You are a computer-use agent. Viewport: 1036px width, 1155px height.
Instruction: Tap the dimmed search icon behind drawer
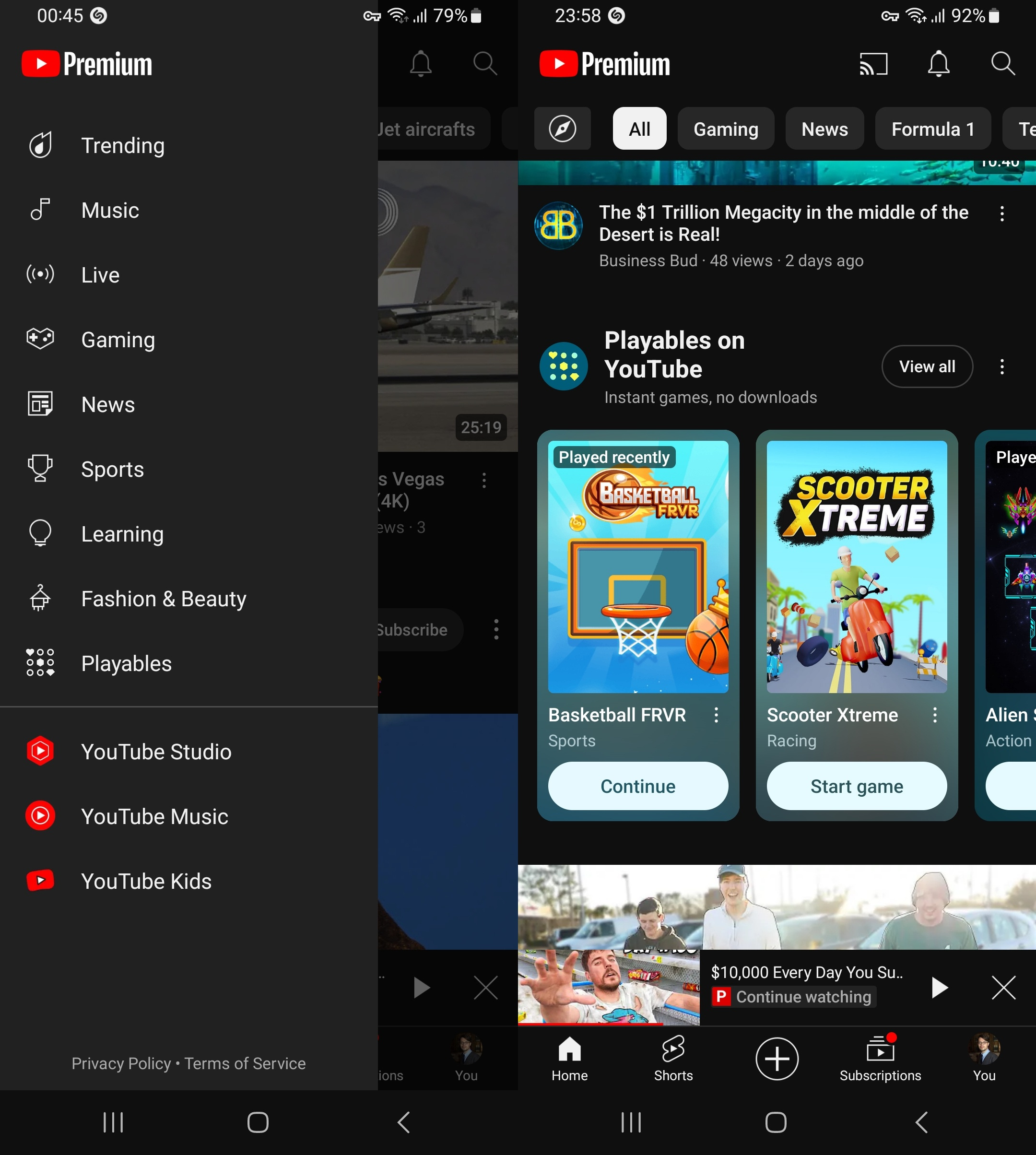pyautogui.click(x=485, y=64)
